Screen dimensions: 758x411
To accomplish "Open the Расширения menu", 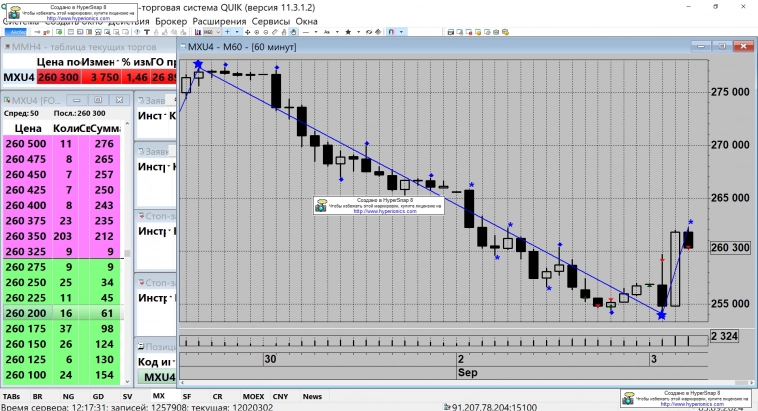I will [219, 21].
